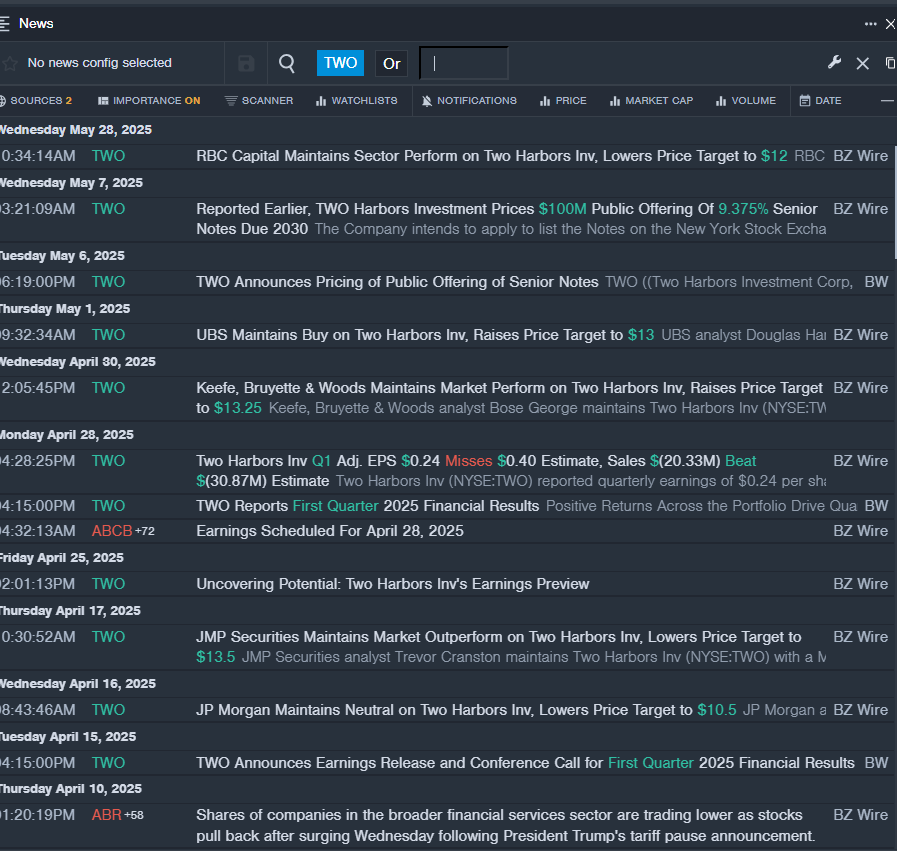Clear the search with the X icon

[x=862, y=63]
